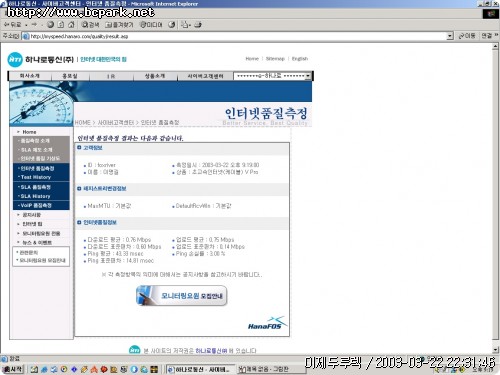The image size is (500, 375).
Task: Select Test History in sidebar
Action: click(x=36, y=177)
